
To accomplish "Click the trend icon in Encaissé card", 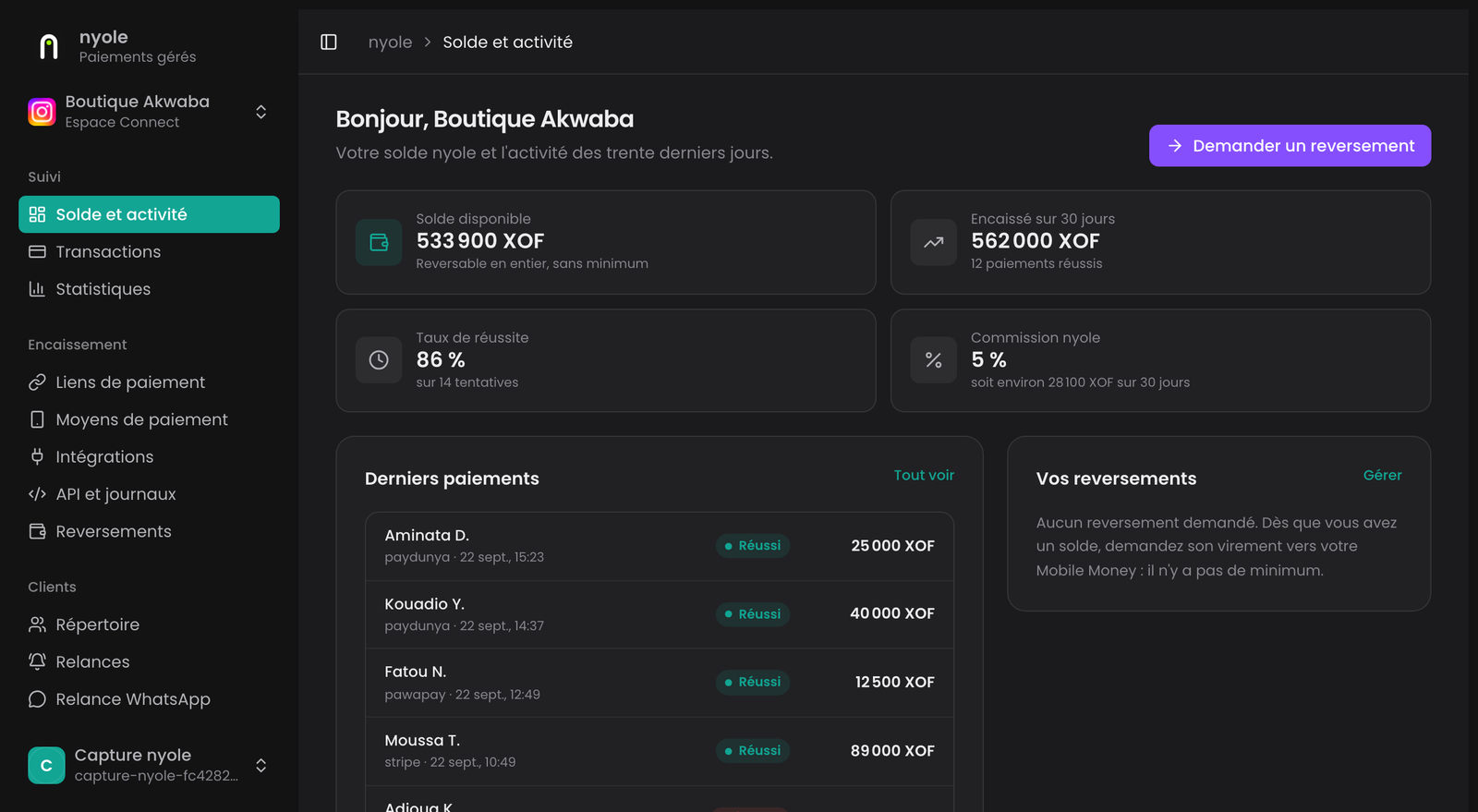I will point(934,242).
